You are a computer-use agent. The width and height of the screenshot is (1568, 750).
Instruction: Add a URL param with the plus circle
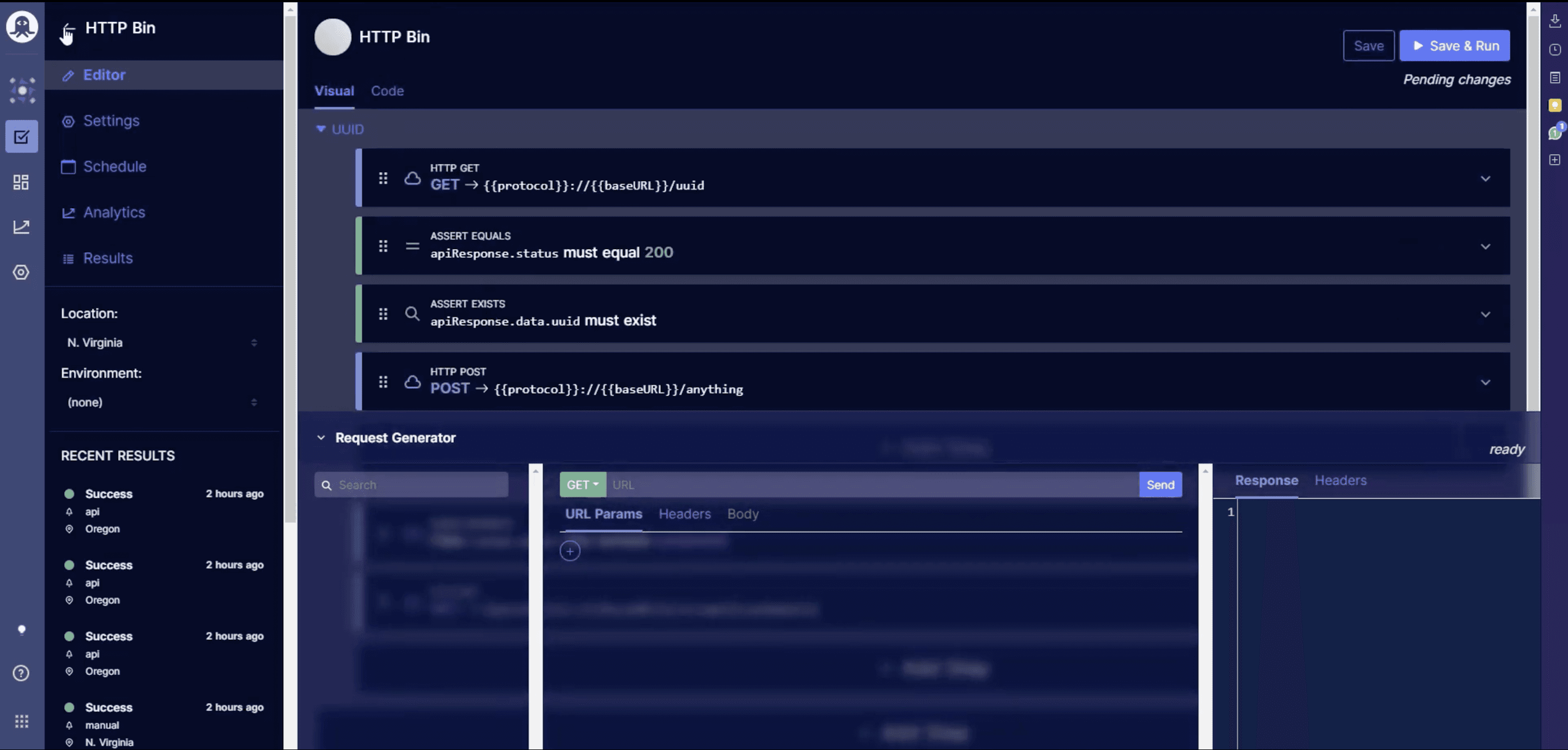(570, 551)
